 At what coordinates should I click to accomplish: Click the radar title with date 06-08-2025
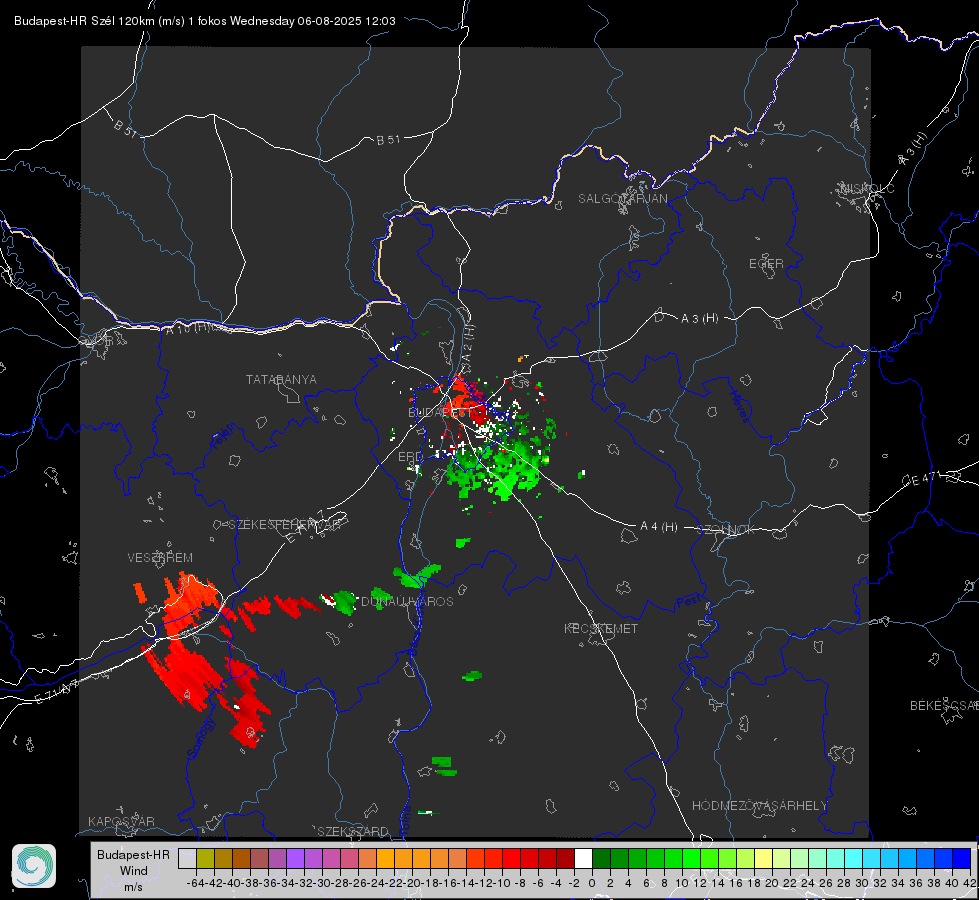pyautogui.click(x=205, y=21)
